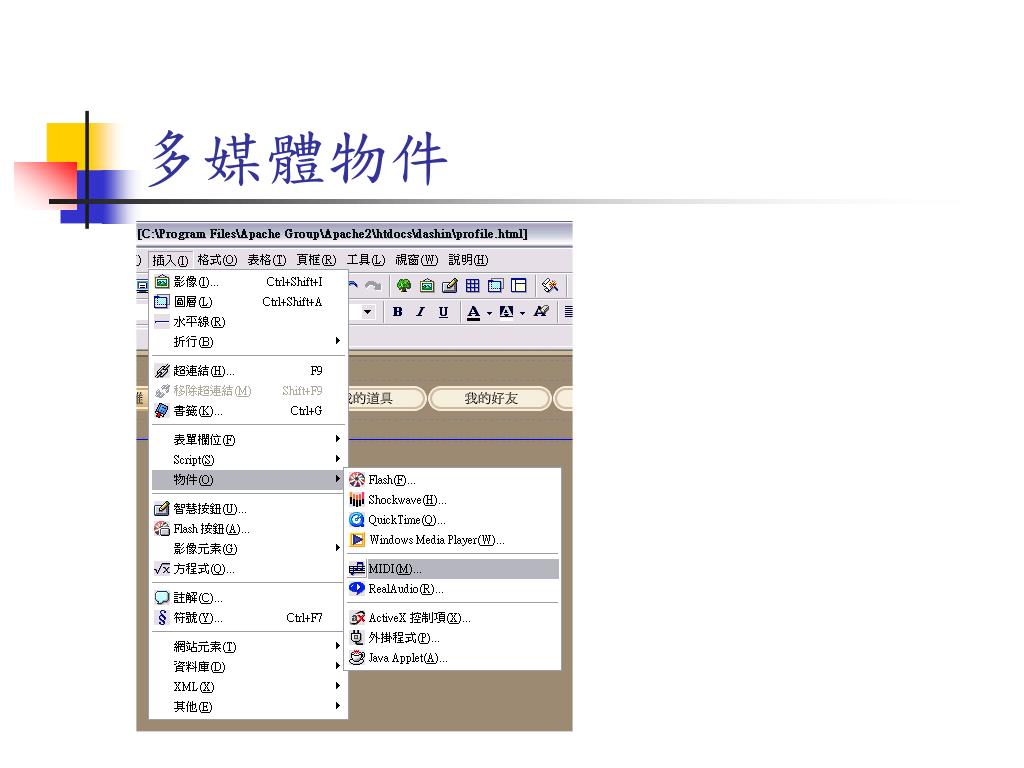
Task: Choose QuickTime(Q)... in the submenu
Action: coord(453,520)
